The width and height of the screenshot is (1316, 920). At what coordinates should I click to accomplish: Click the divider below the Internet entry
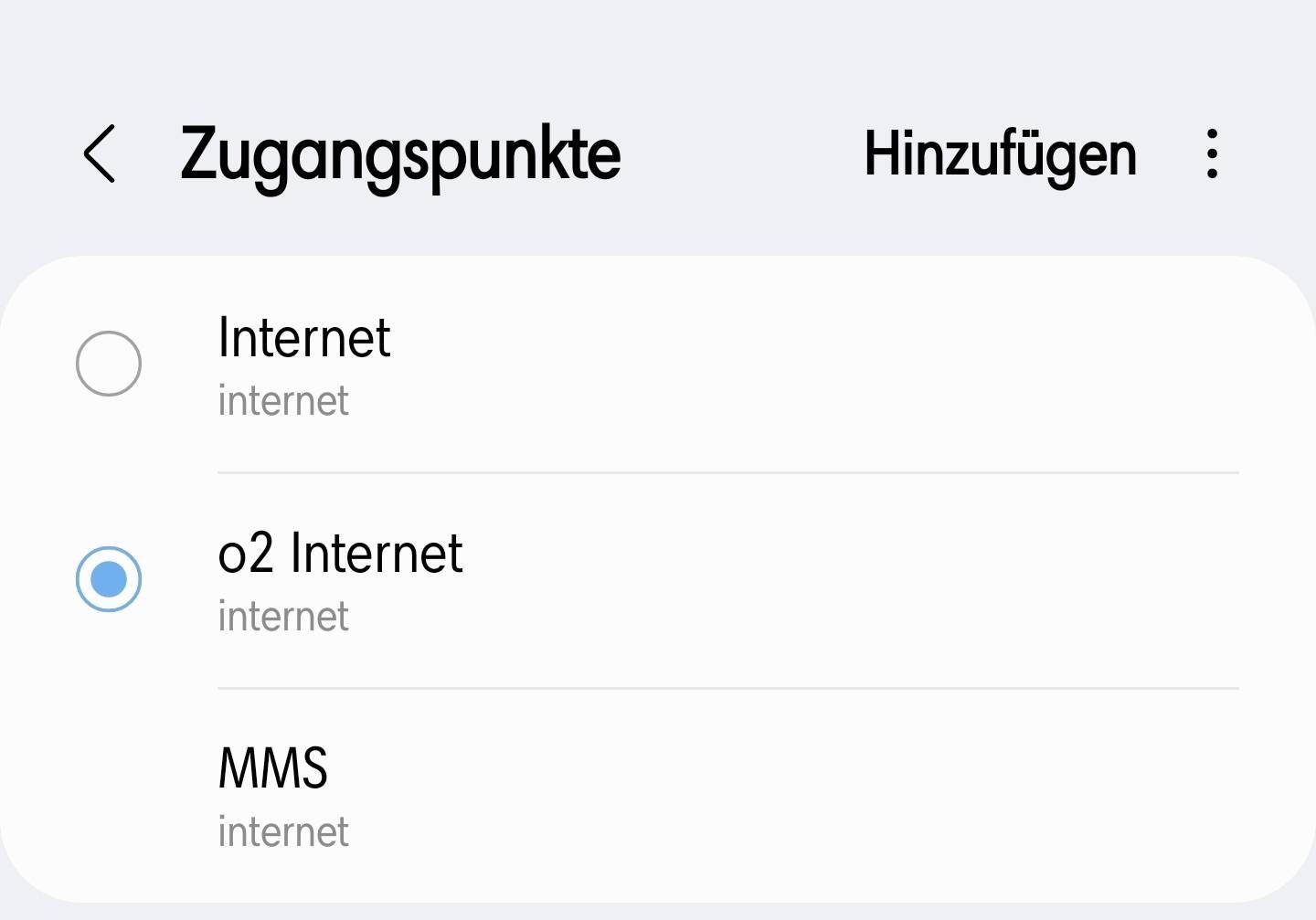click(x=727, y=472)
